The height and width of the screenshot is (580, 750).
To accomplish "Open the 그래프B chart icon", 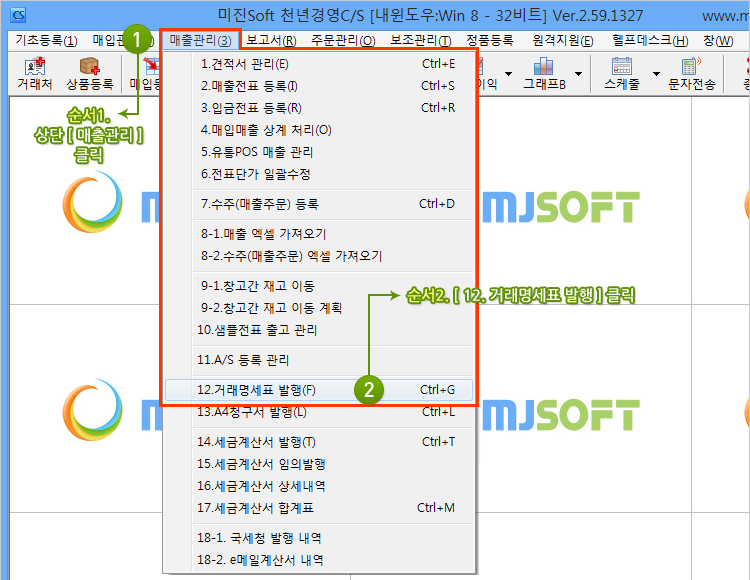I will (x=544, y=74).
